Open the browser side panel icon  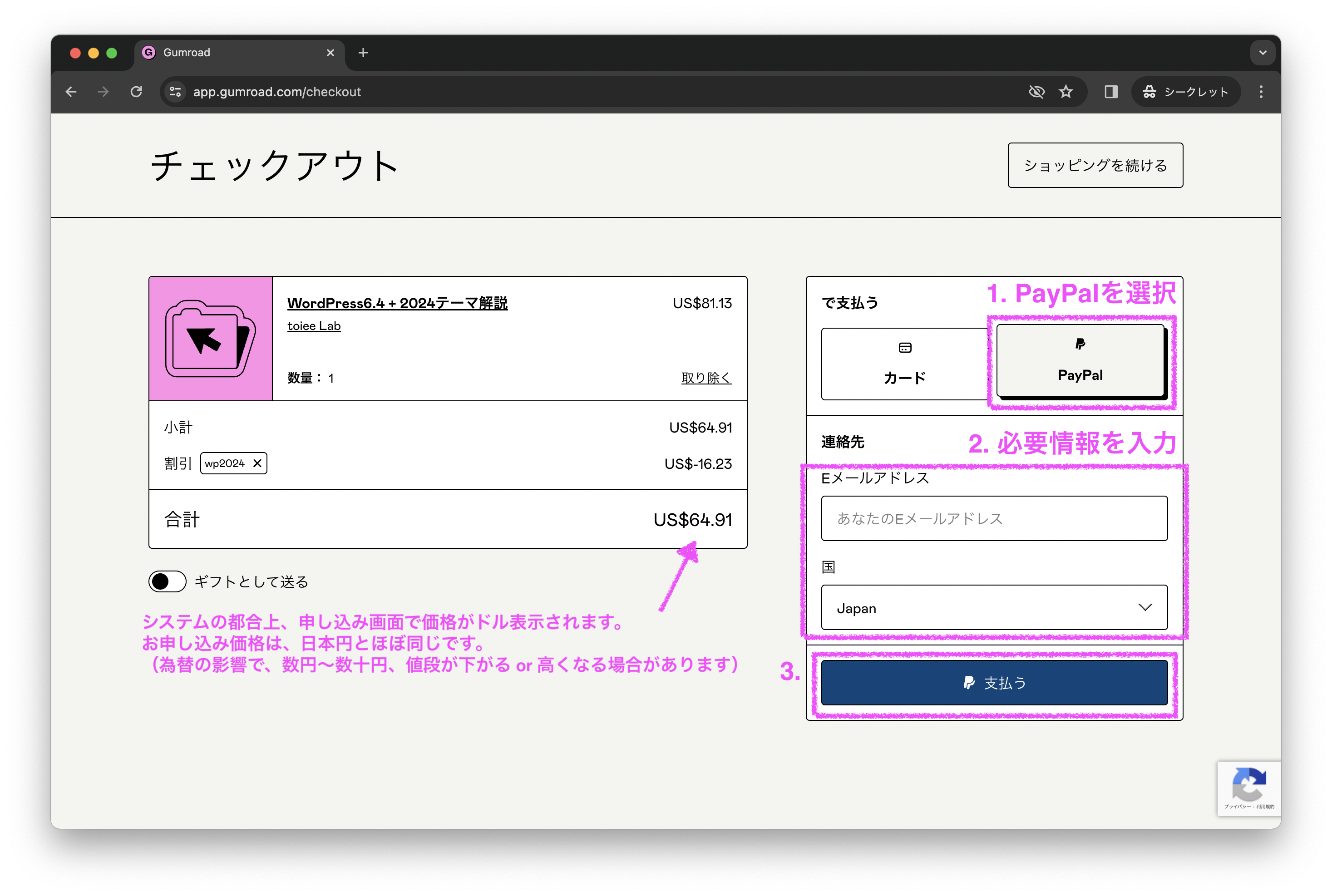1111,91
